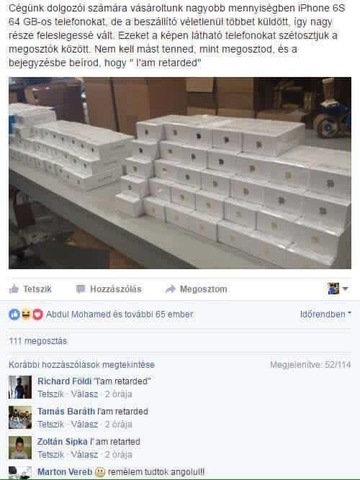Expand the Időrendben sorting dropdown
This screenshot has width=360, height=480.
click(x=326, y=314)
